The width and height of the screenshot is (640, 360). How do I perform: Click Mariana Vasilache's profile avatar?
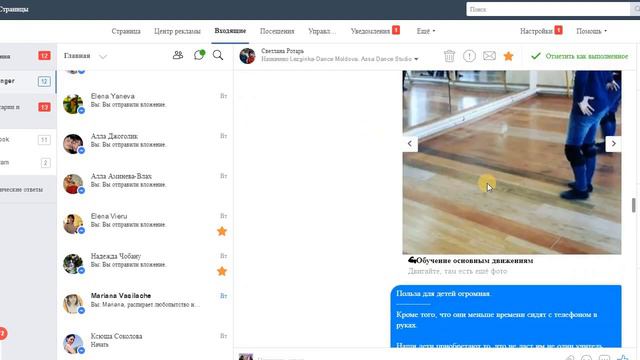click(73, 304)
